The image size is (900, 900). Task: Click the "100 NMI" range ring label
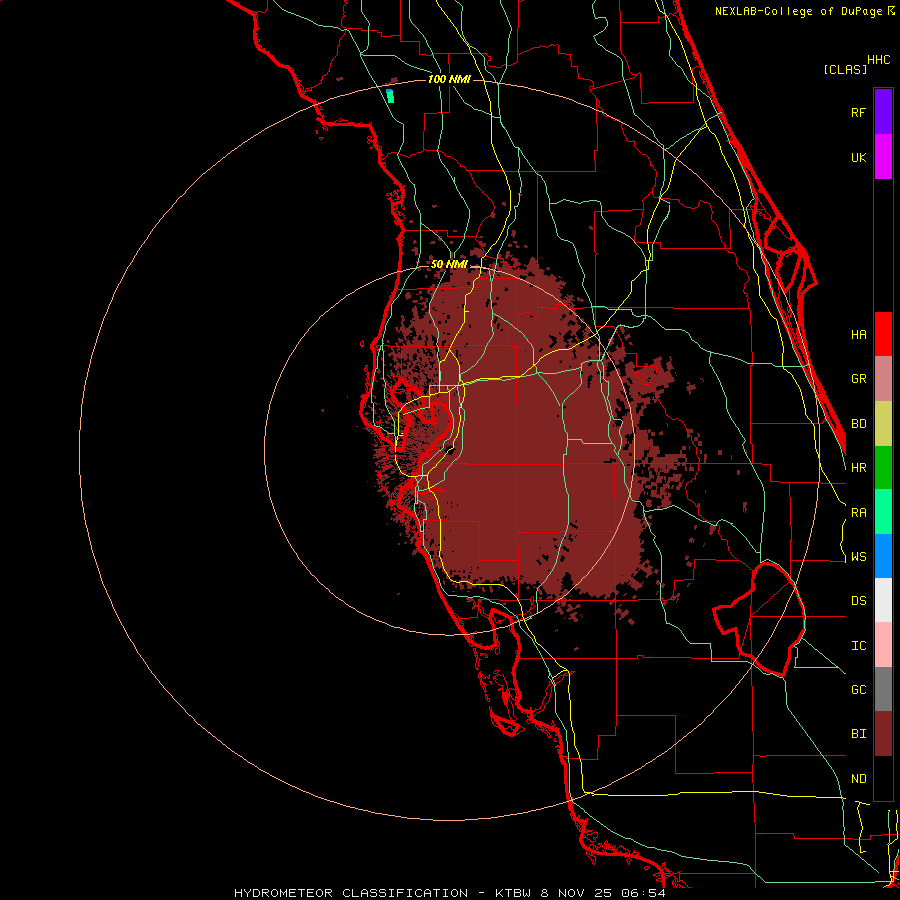point(449,79)
